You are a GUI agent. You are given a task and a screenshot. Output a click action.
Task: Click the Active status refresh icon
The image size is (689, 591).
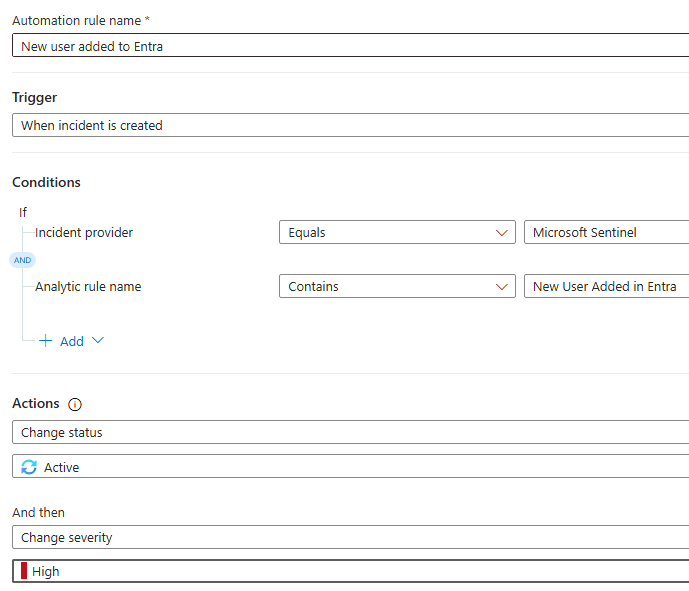pos(29,467)
